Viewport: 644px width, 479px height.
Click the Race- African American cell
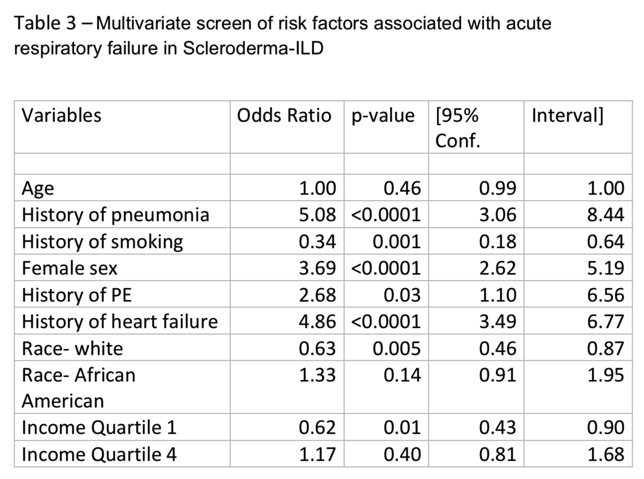tap(78, 388)
